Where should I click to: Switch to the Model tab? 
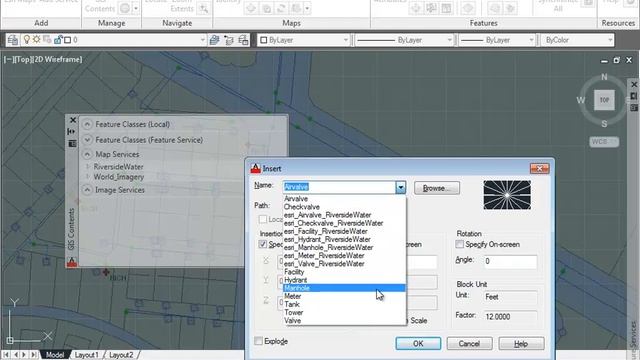pos(55,355)
